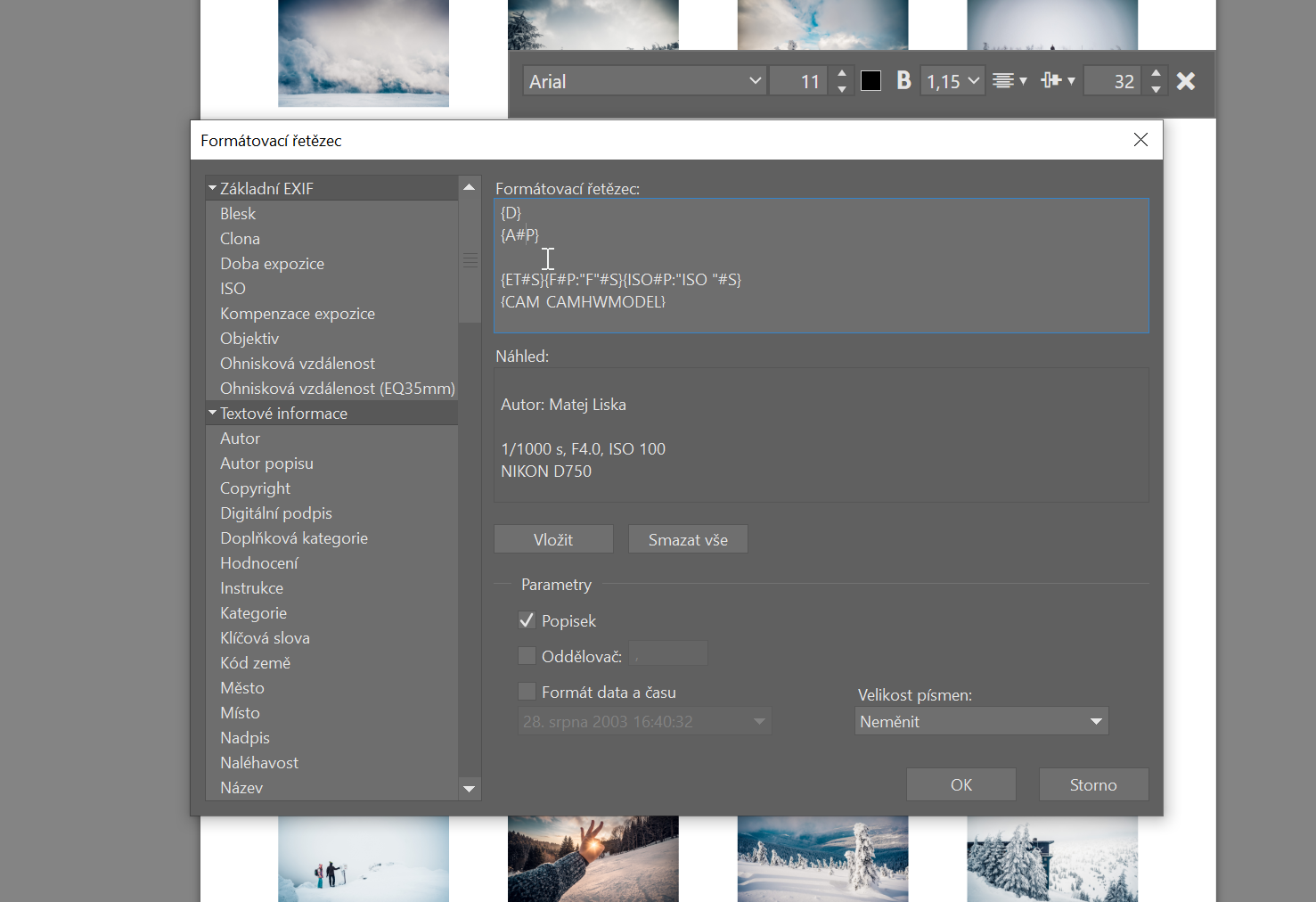Select Ohnisková vzdálenost item

(331, 364)
